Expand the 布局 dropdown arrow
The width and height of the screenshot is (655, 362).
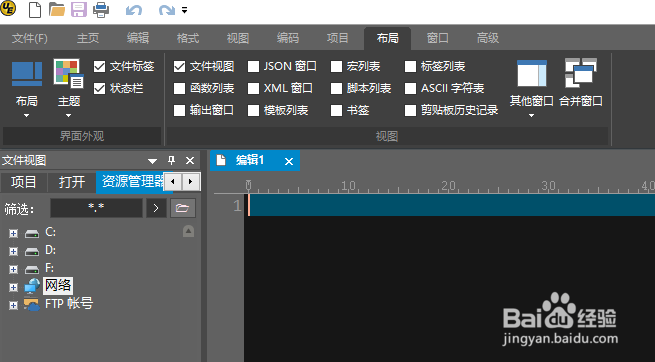[x=27, y=116]
